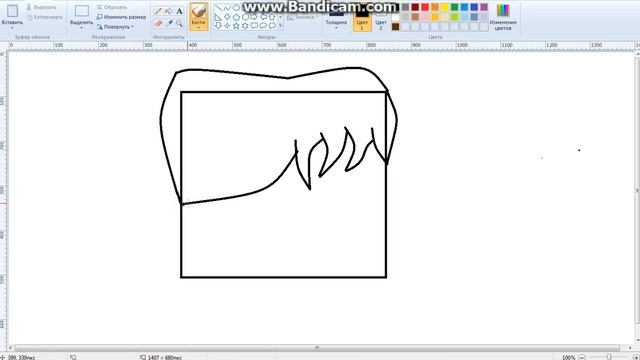Pick the yellow color swatch
640x360 pixels.
click(444, 7)
